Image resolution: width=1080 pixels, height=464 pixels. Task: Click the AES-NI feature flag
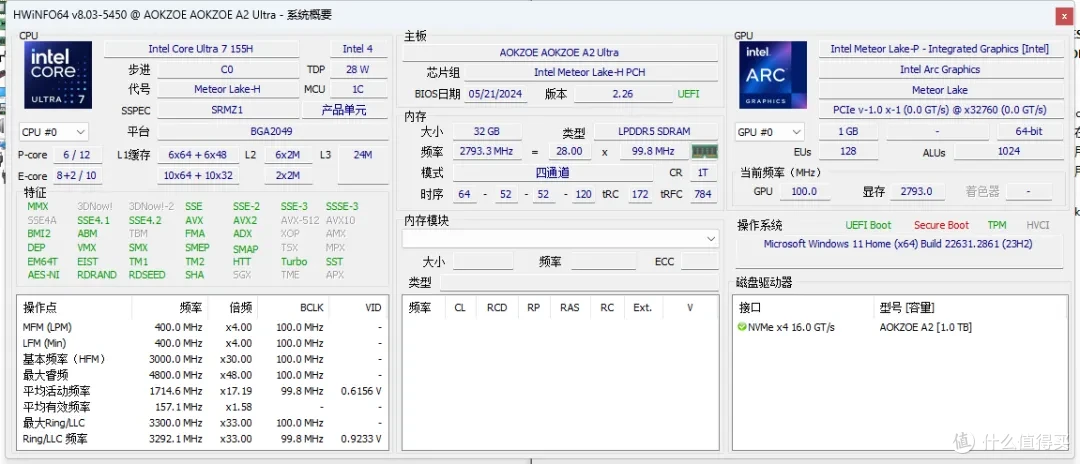43,275
